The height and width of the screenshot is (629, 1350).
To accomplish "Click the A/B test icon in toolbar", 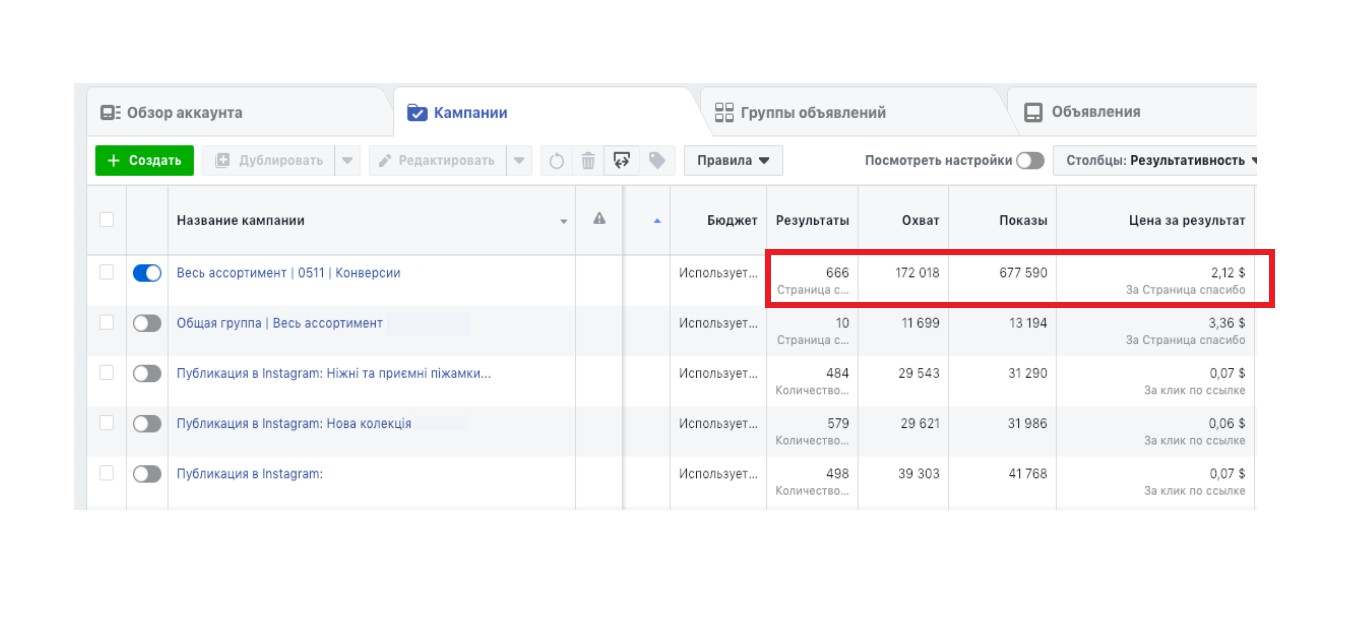I will (622, 160).
